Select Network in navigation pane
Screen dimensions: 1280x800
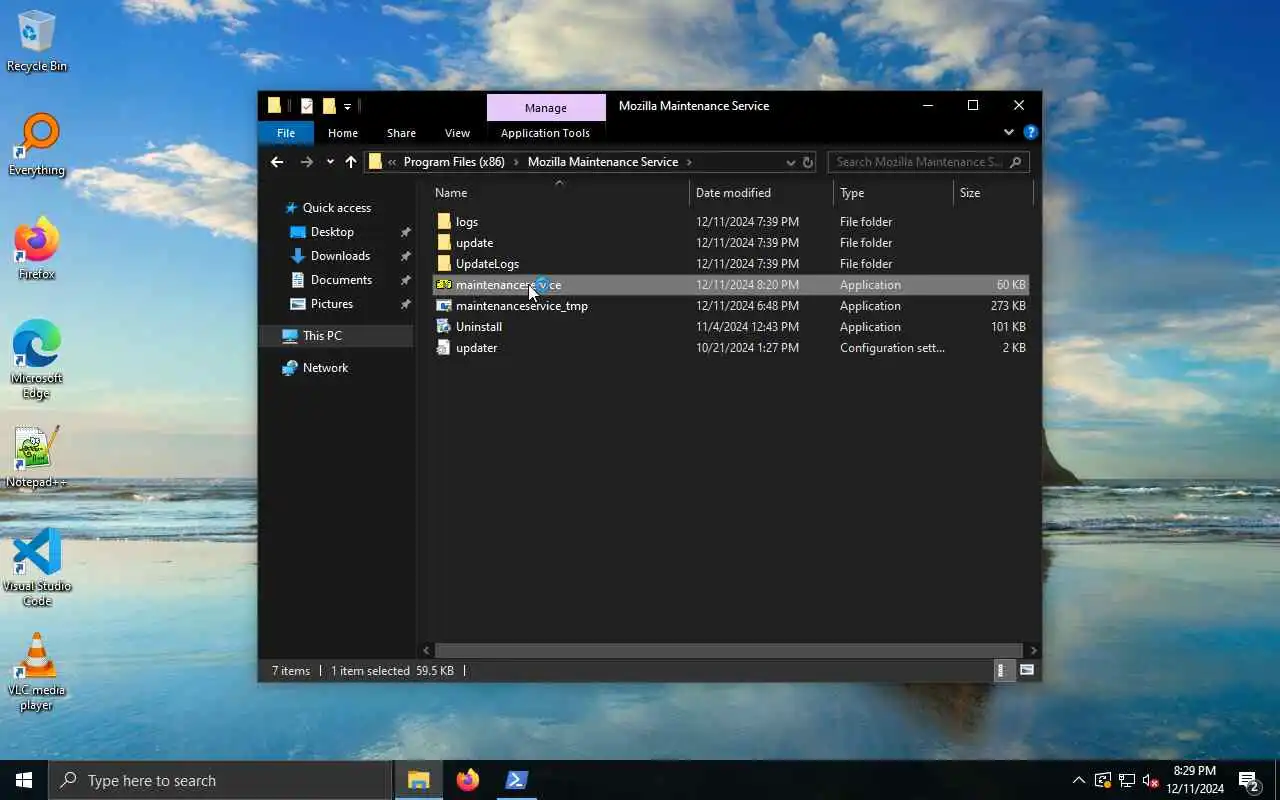point(325,368)
